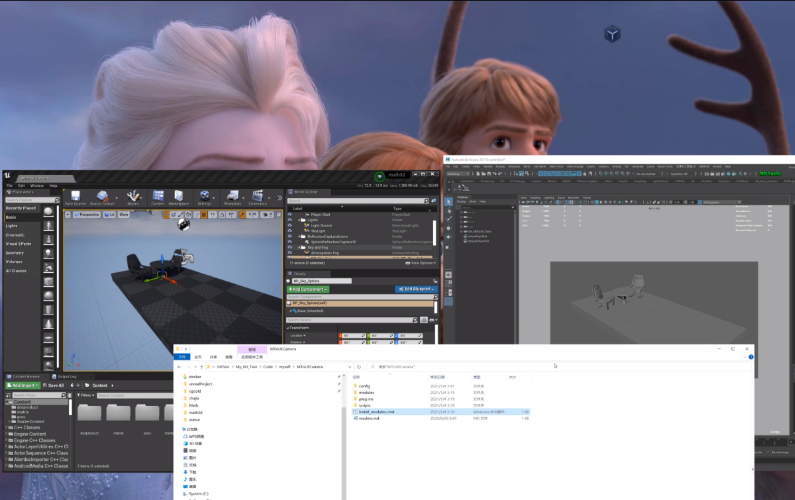Select the Maya Move tool
This screenshot has width=795, height=500.
(x=449, y=229)
